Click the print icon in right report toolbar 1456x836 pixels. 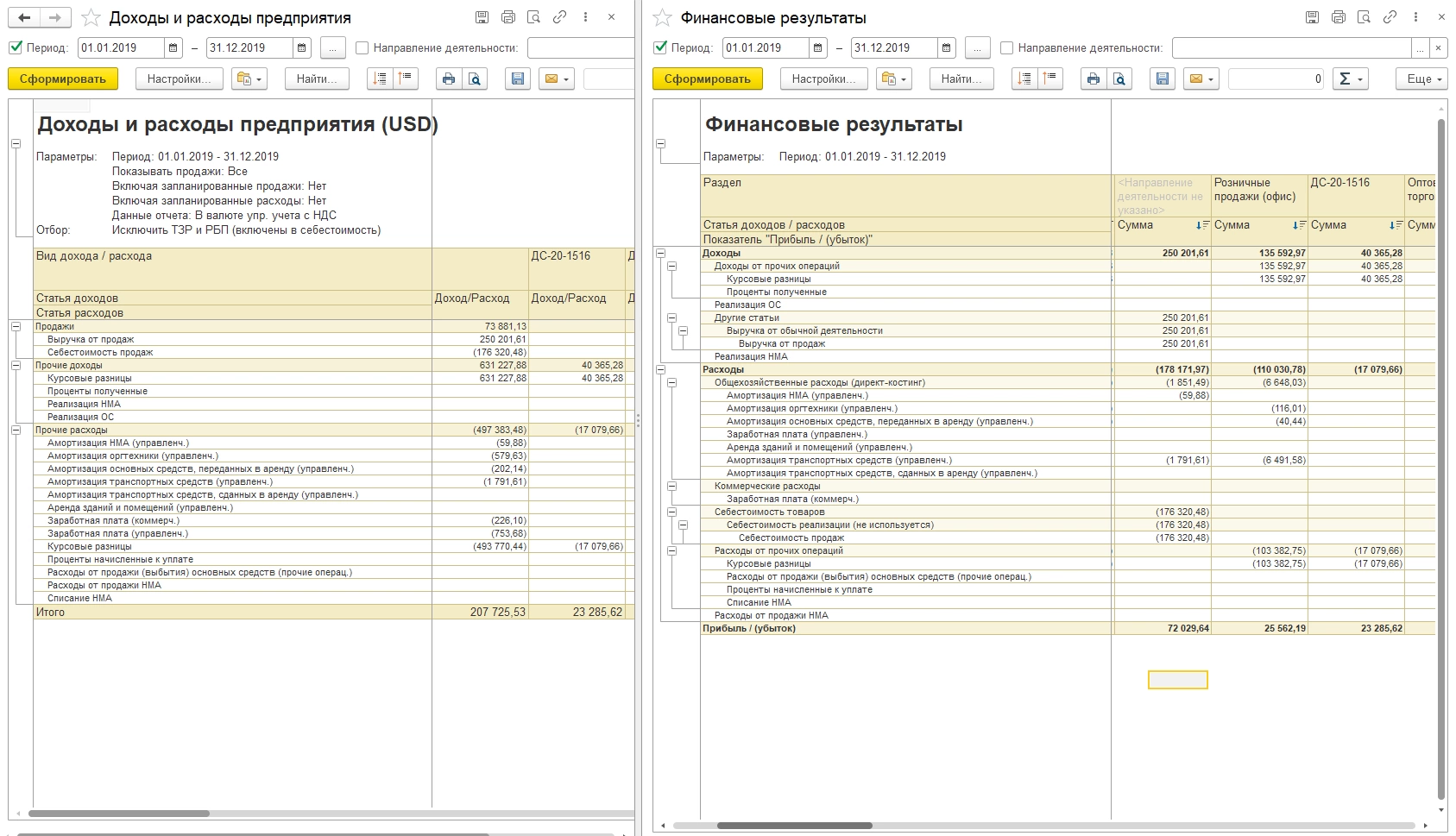(1094, 79)
